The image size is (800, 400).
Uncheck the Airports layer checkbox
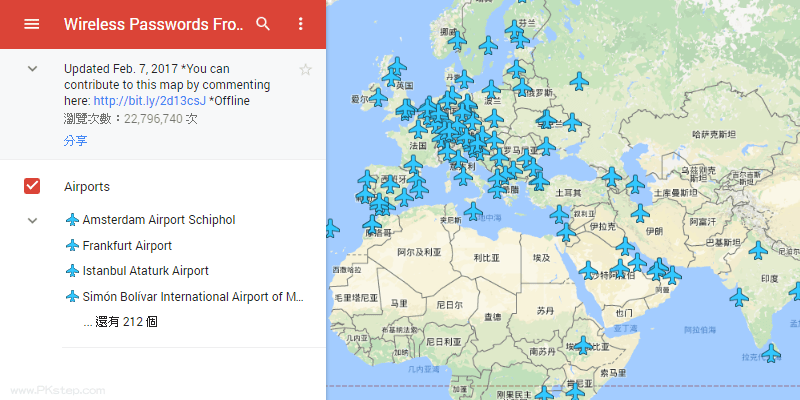pyautogui.click(x=32, y=186)
